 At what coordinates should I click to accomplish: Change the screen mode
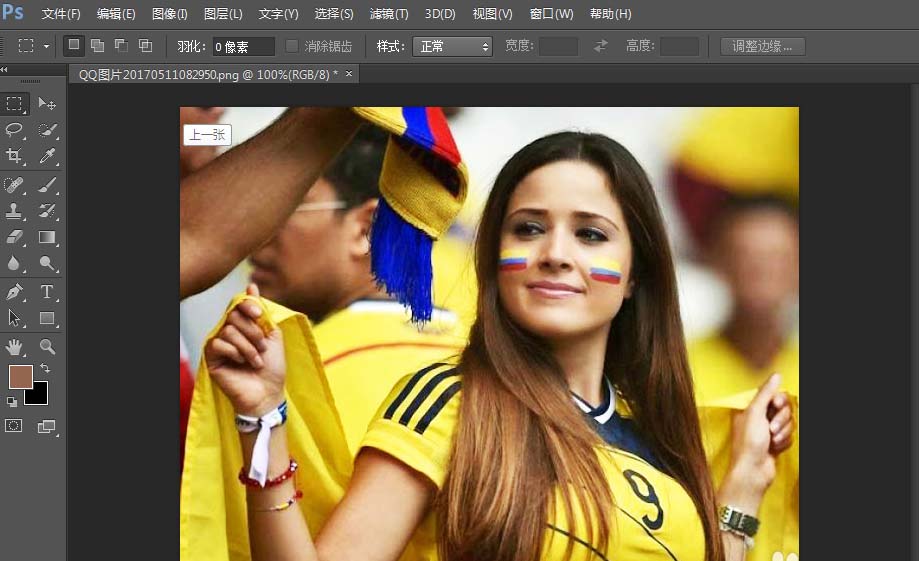(46, 426)
